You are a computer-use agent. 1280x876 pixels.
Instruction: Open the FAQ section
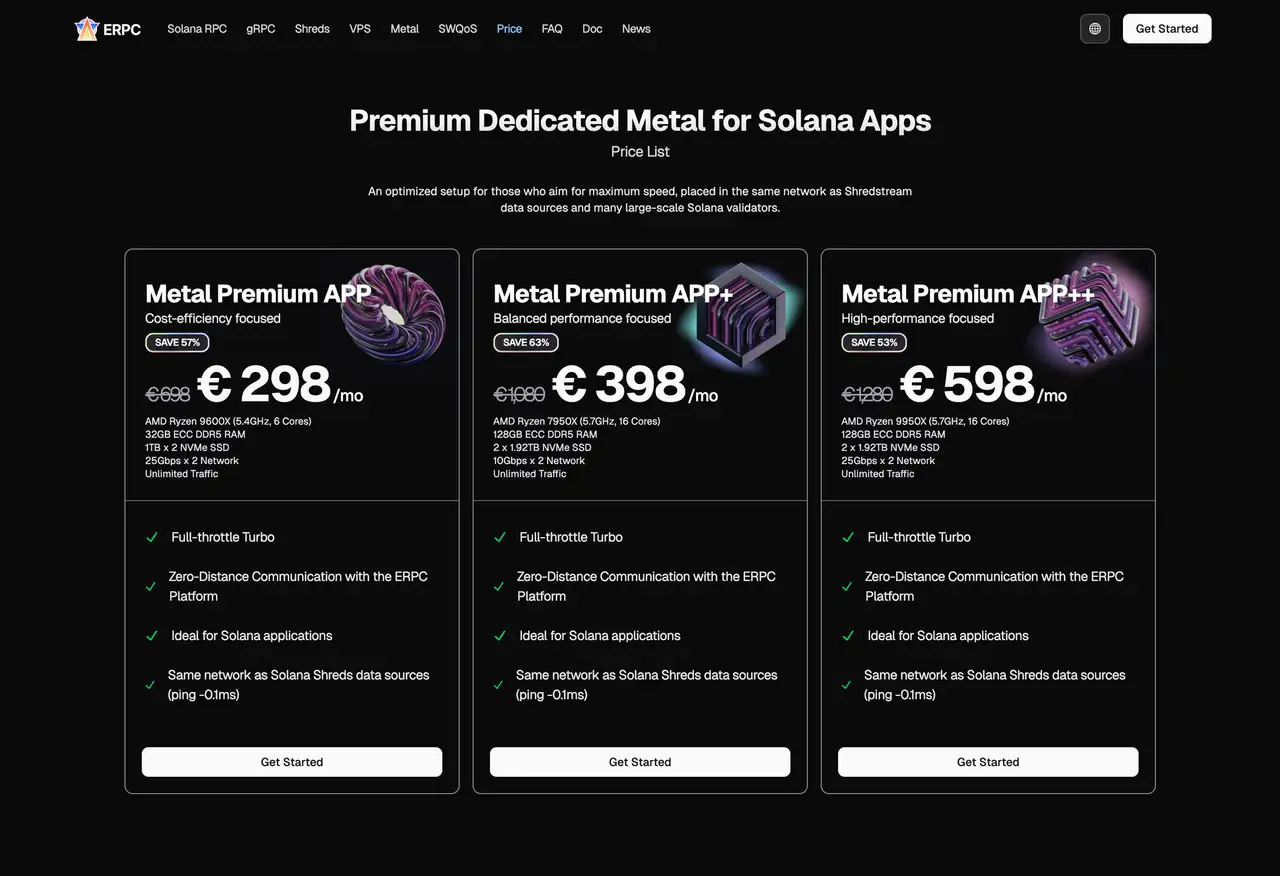pyautogui.click(x=551, y=29)
